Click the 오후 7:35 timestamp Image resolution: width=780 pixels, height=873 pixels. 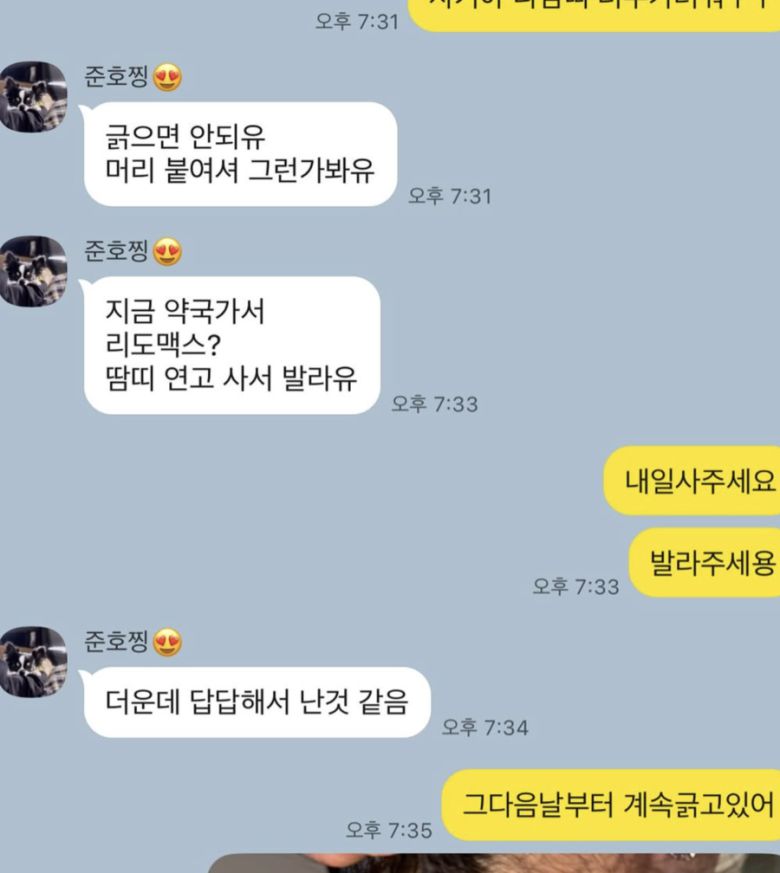pos(389,830)
